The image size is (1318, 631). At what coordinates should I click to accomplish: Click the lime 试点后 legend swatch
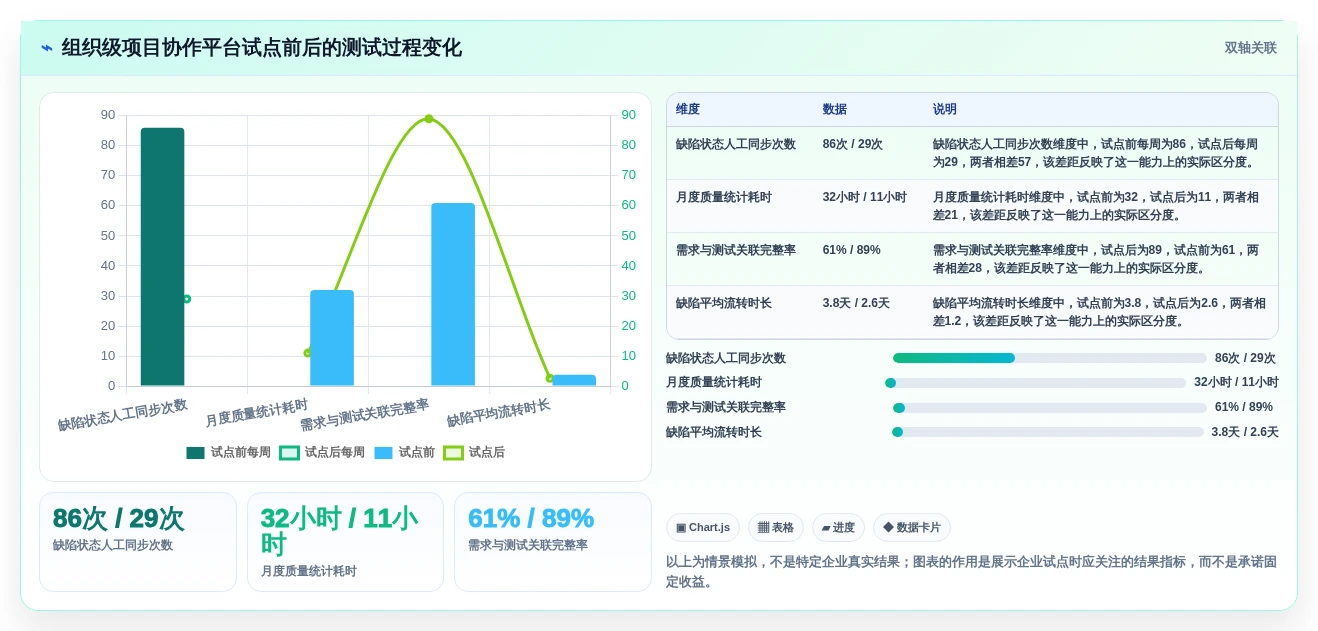[x=453, y=453]
